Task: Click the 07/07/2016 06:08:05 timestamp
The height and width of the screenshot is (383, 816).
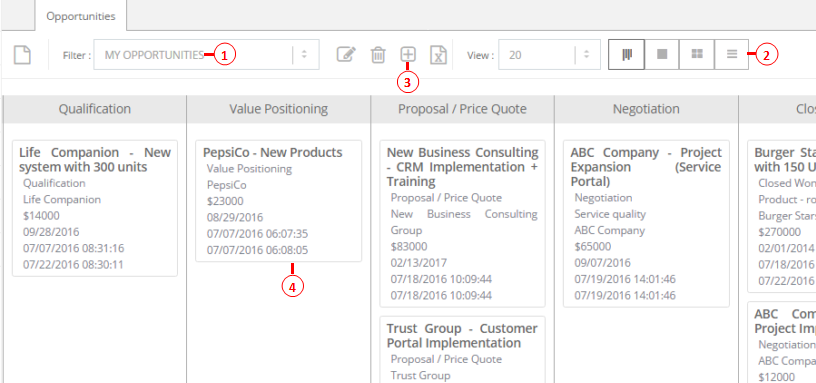Action: point(257,250)
